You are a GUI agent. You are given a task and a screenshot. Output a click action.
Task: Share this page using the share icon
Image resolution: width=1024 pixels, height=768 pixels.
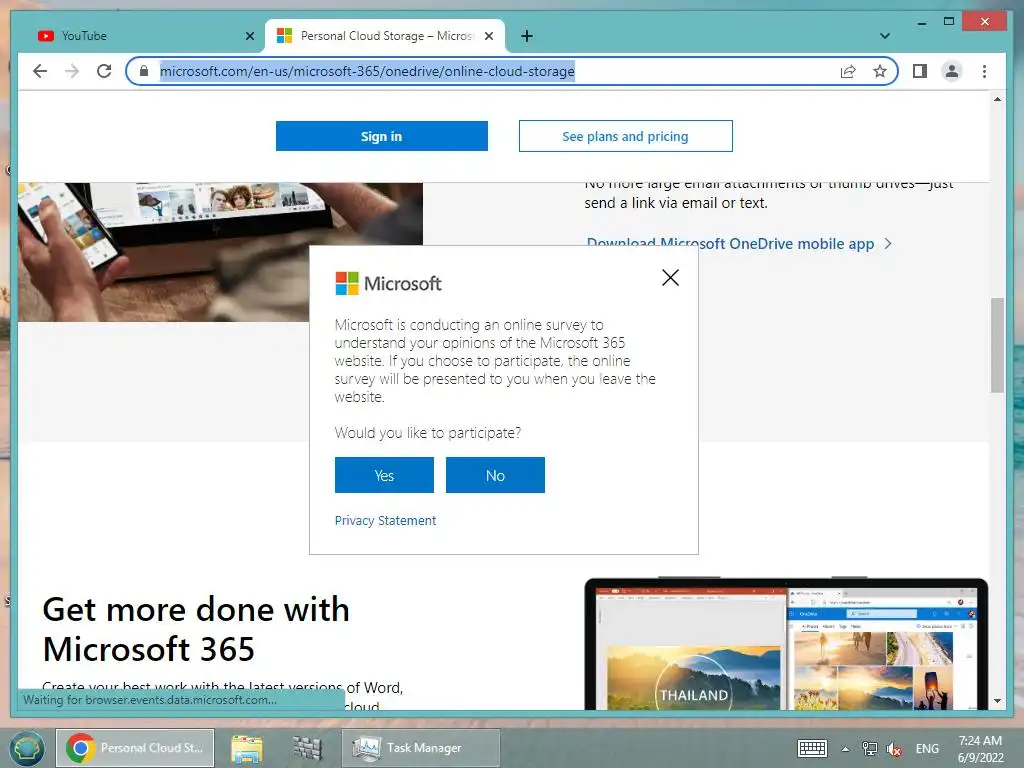click(x=848, y=71)
